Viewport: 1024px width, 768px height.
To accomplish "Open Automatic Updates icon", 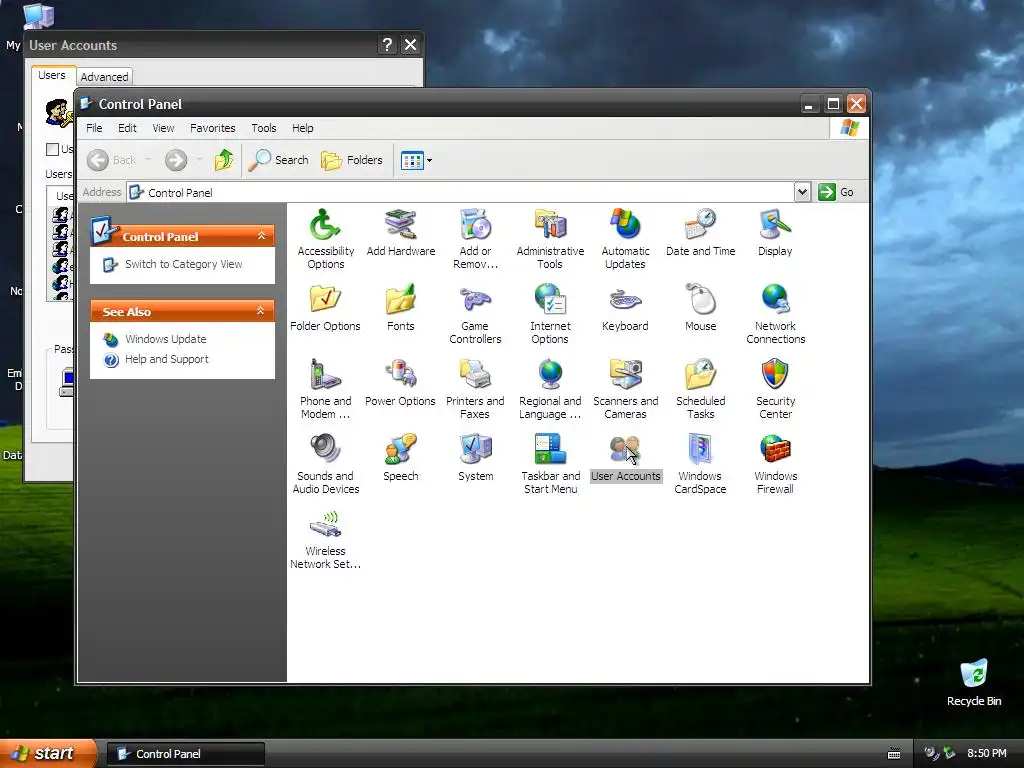I will coord(625,239).
